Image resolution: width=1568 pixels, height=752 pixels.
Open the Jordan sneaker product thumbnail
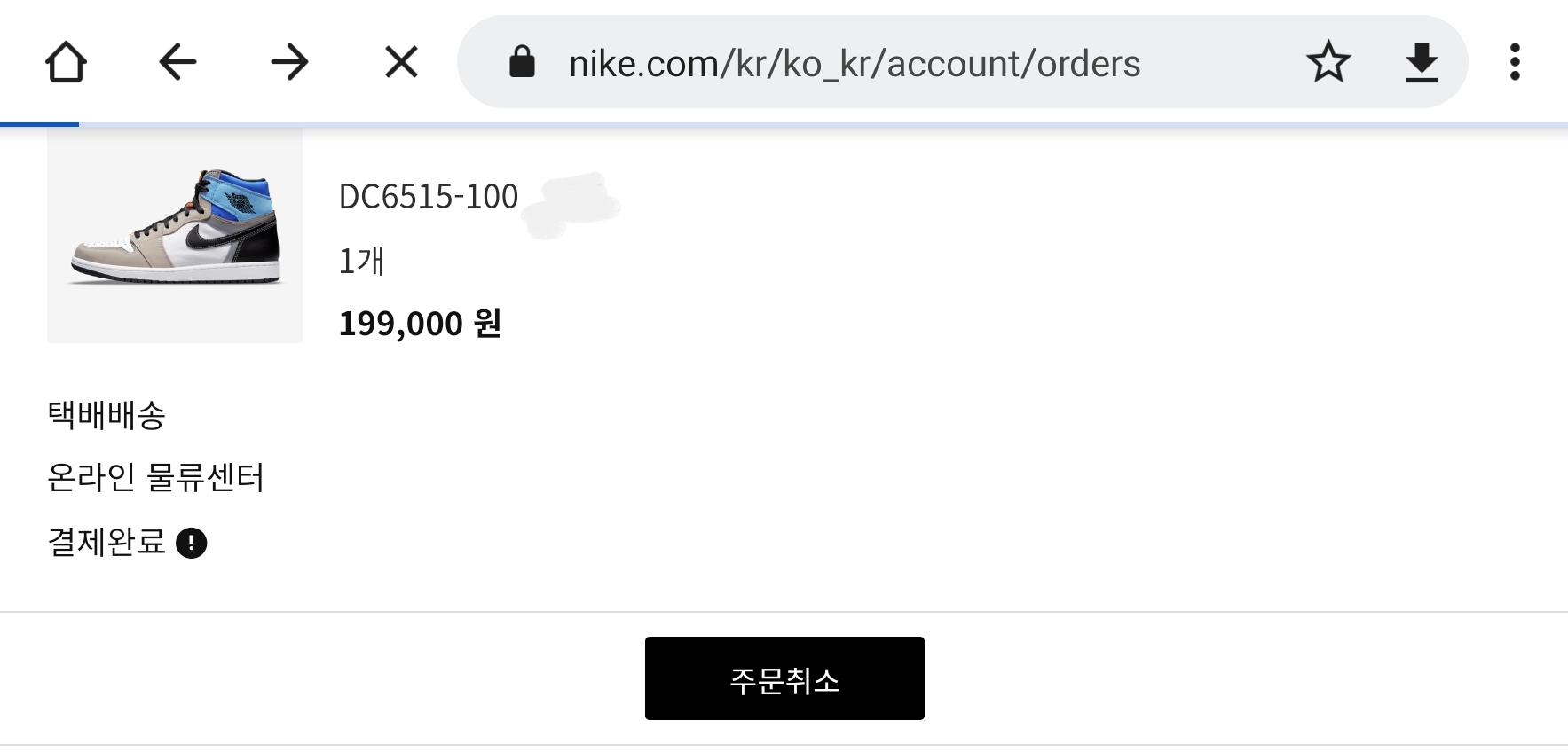click(x=175, y=234)
